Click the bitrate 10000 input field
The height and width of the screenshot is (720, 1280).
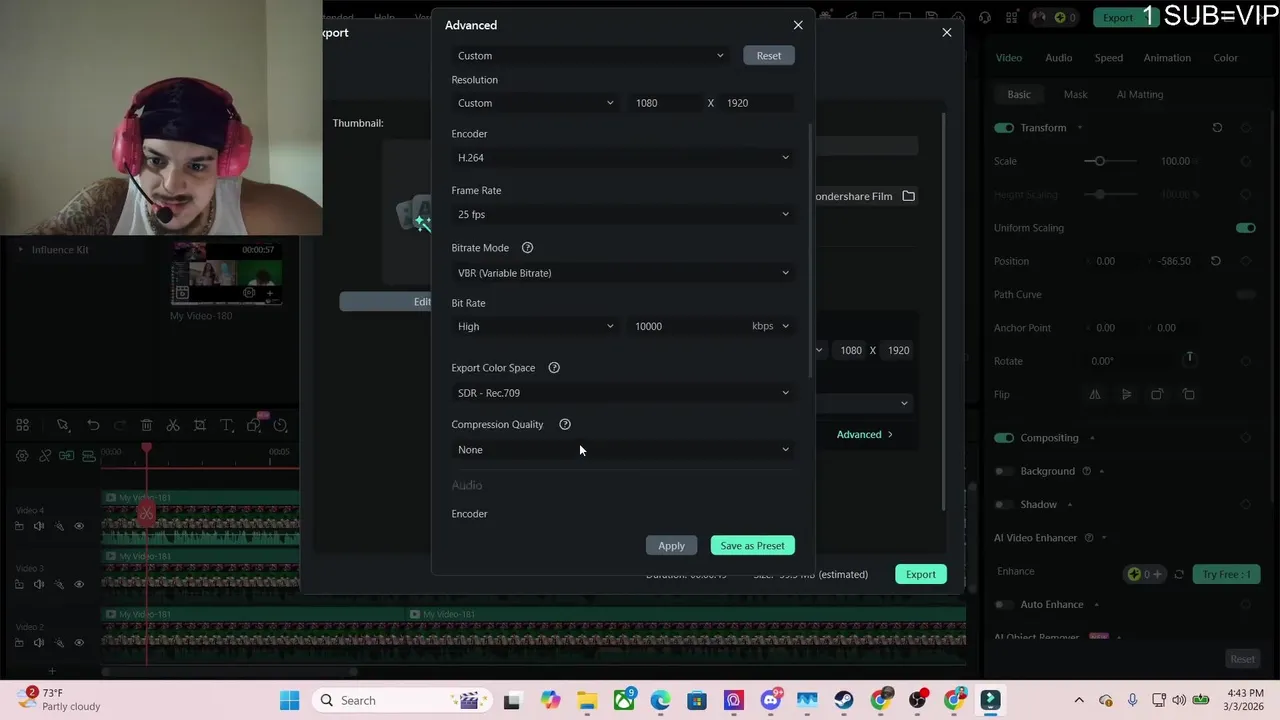pos(688,326)
